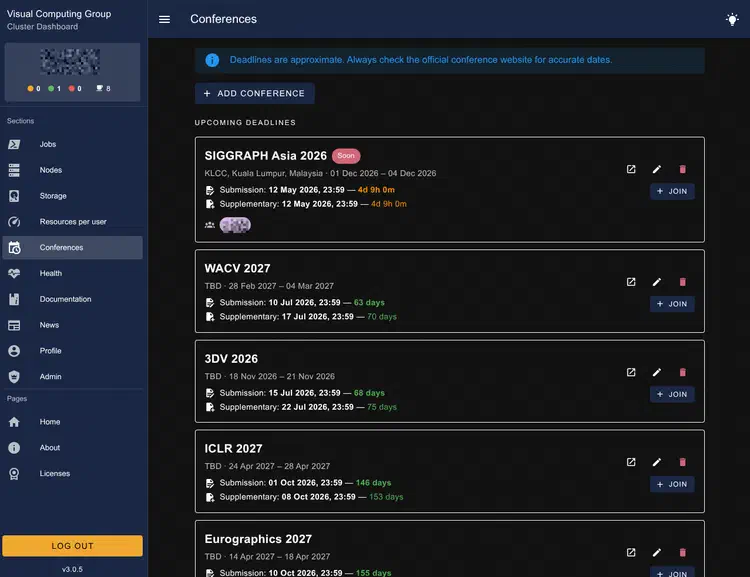Click the info icon in the deadlines notice

coord(212,60)
